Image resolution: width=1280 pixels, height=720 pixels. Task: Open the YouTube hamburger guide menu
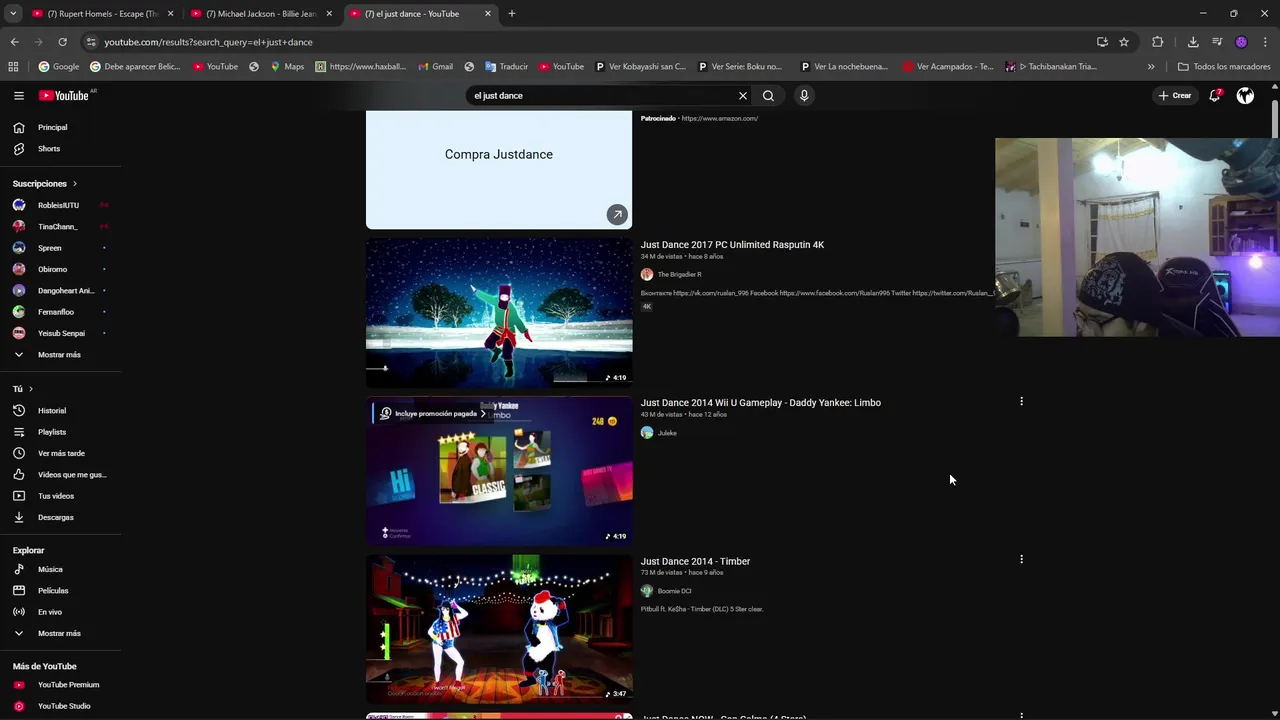tap(19, 96)
